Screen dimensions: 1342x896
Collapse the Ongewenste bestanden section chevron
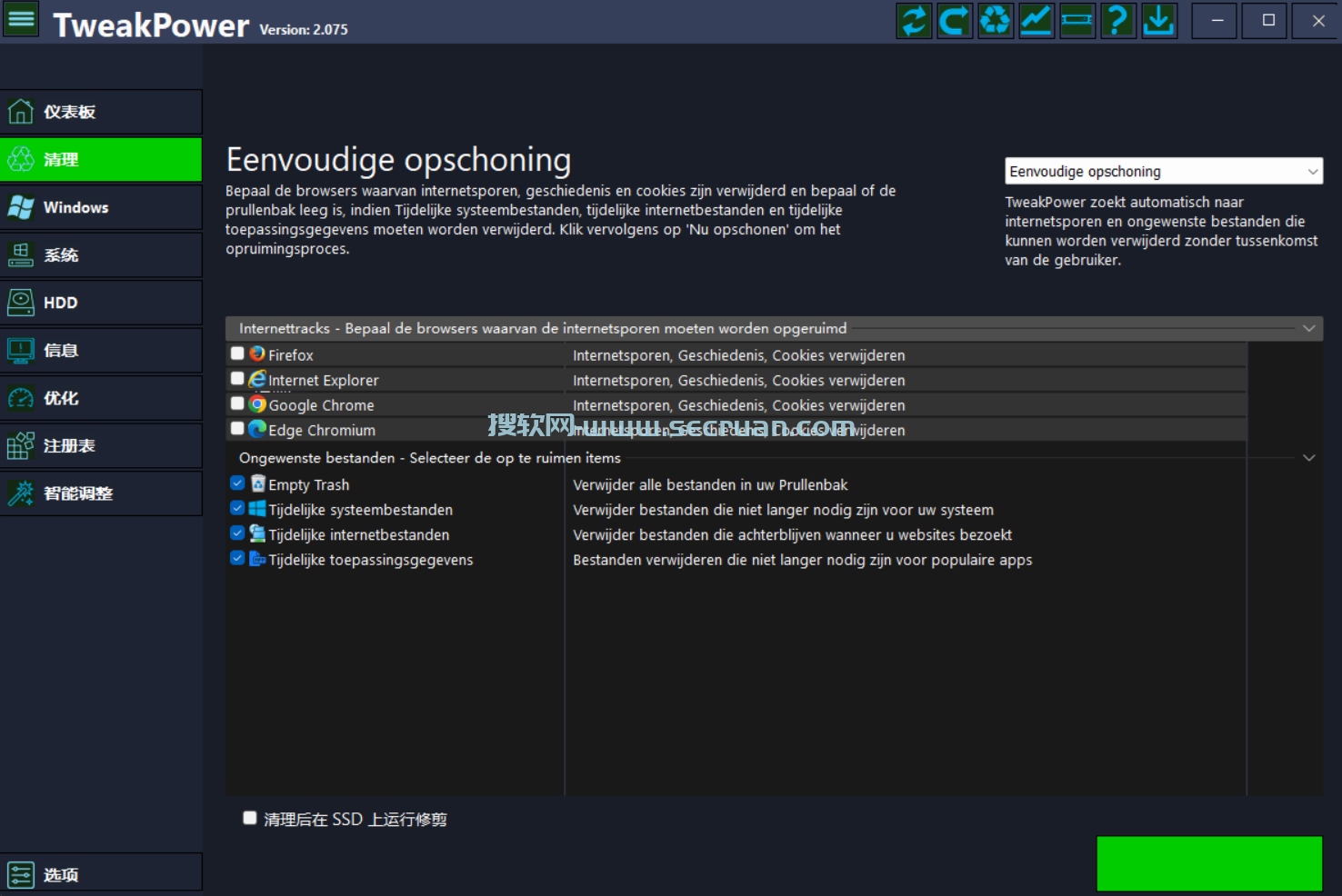[x=1309, y=457]
